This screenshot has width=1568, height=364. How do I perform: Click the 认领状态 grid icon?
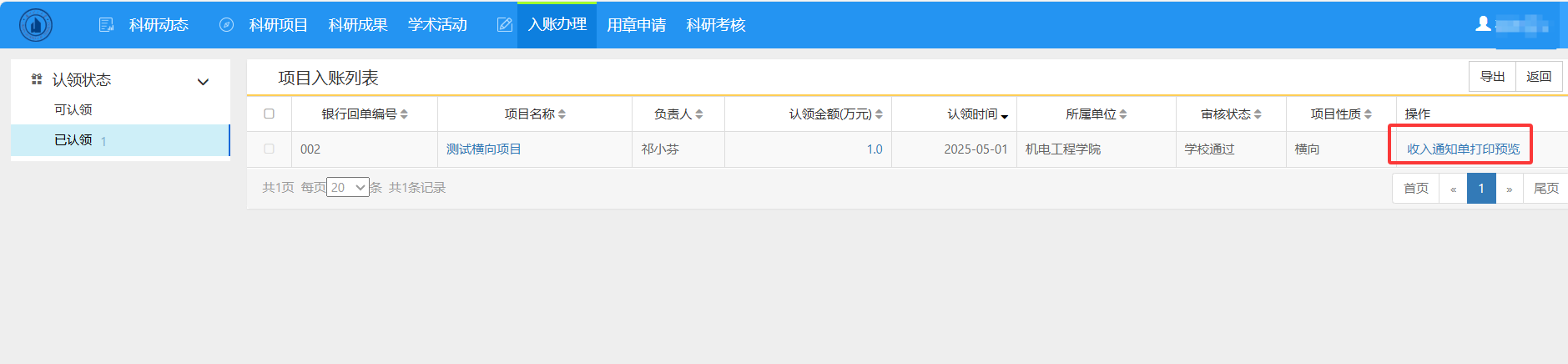point(37,79)
